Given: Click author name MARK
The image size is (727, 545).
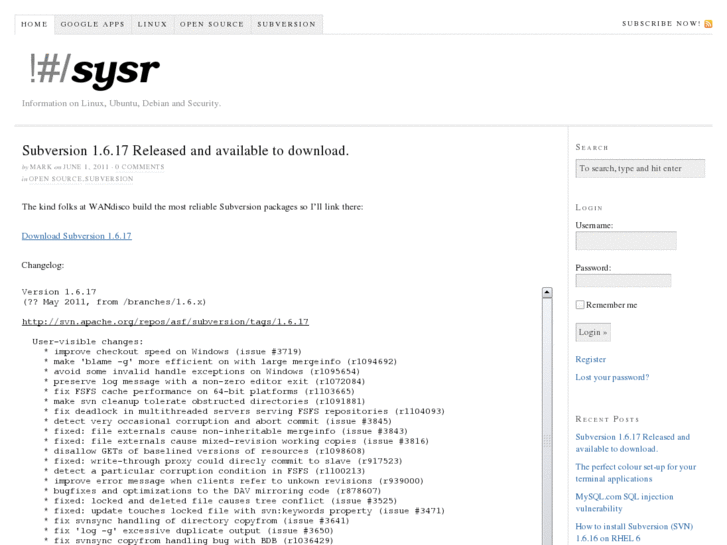Looking at the screenshot, I should coord(41,167).
